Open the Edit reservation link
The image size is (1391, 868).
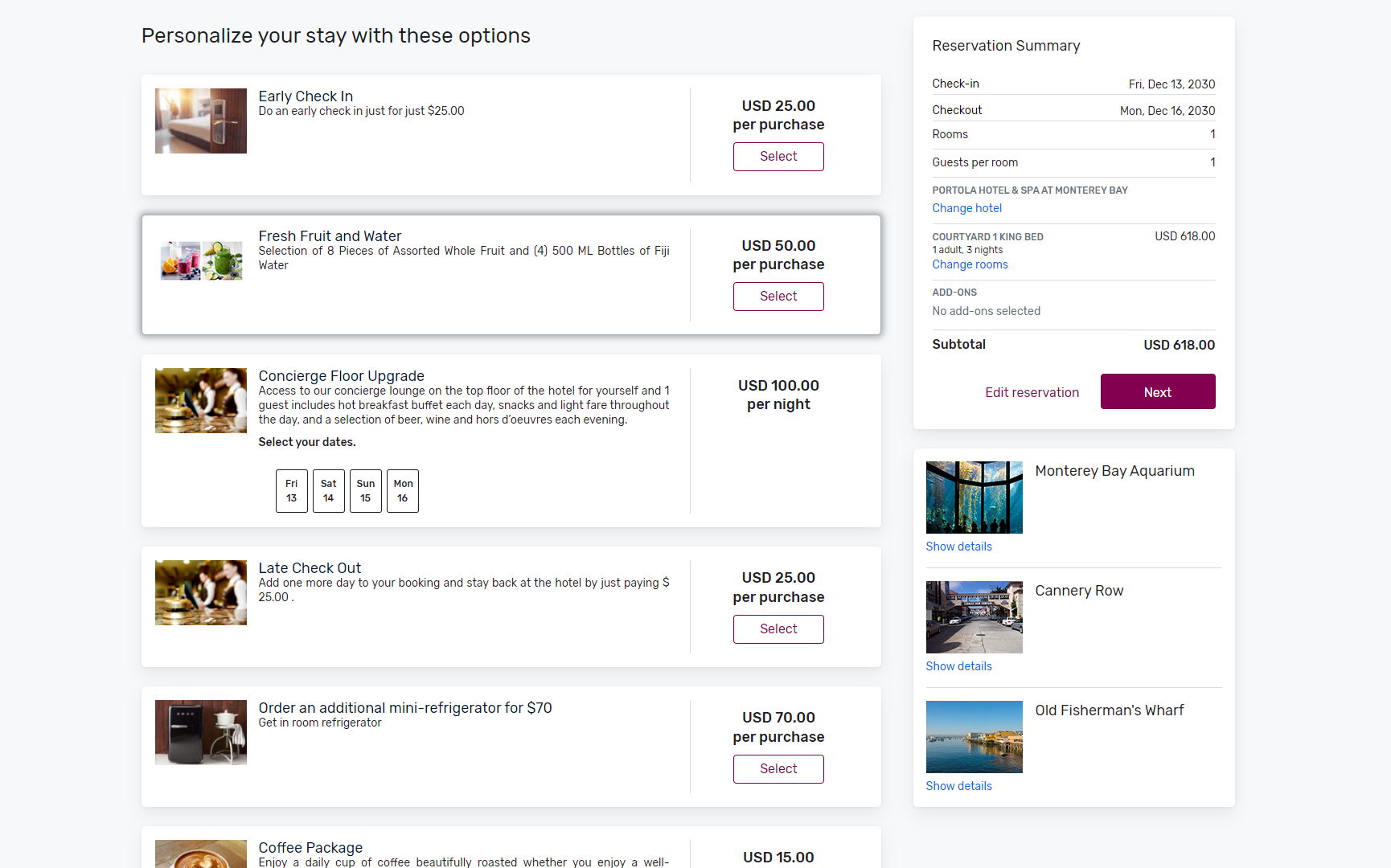pos(1032,392)
